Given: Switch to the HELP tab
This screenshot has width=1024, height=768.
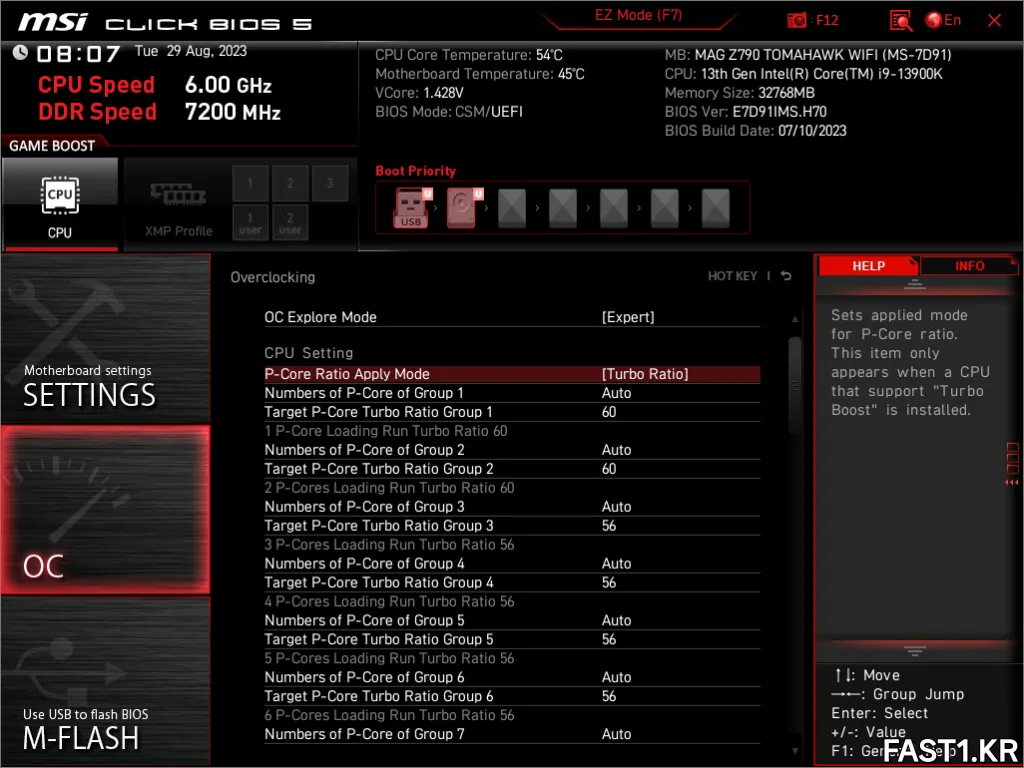Looking at the screenshot, I should coord(868,266).
